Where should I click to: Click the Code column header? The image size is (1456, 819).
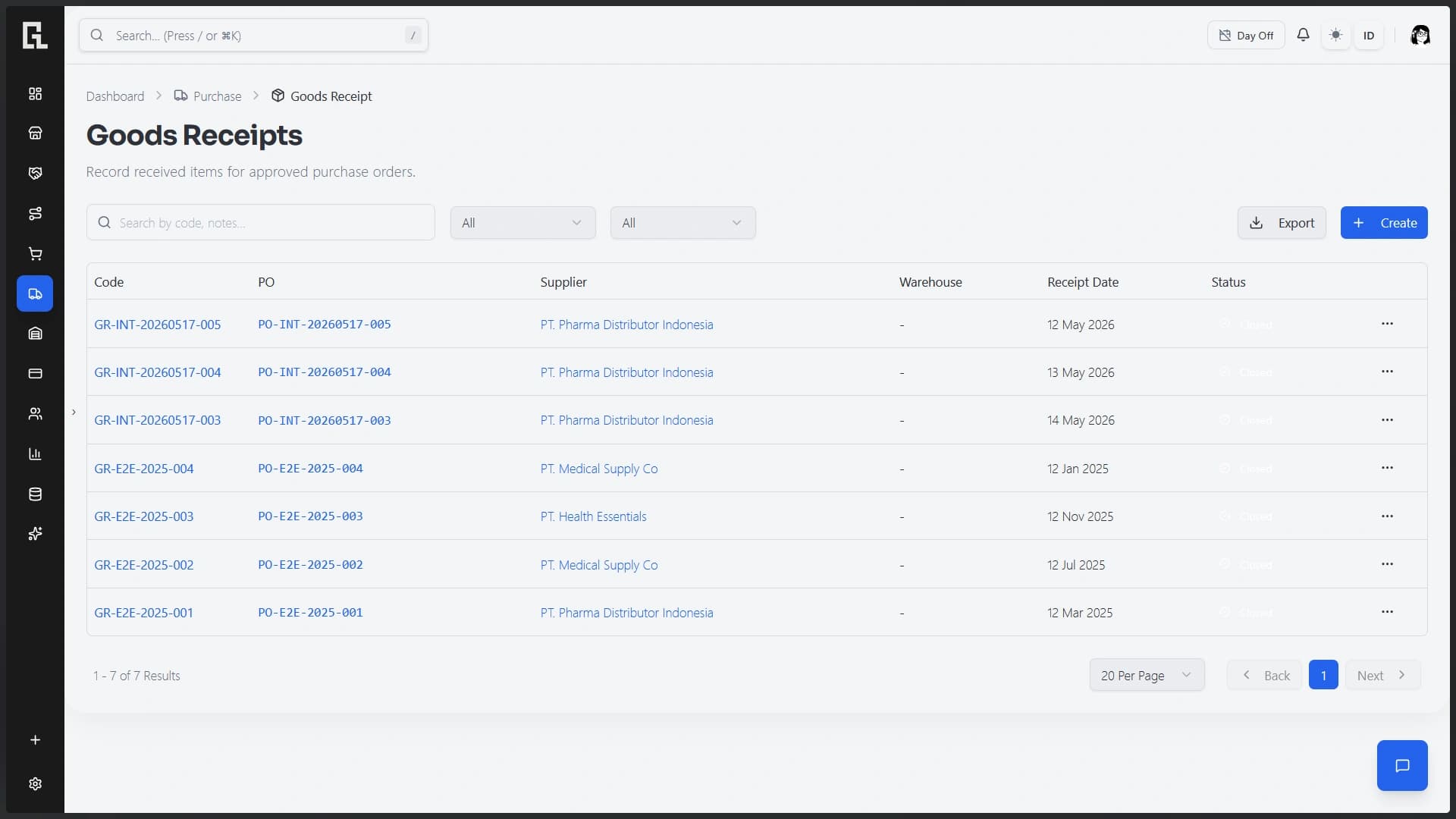[108, 282]
